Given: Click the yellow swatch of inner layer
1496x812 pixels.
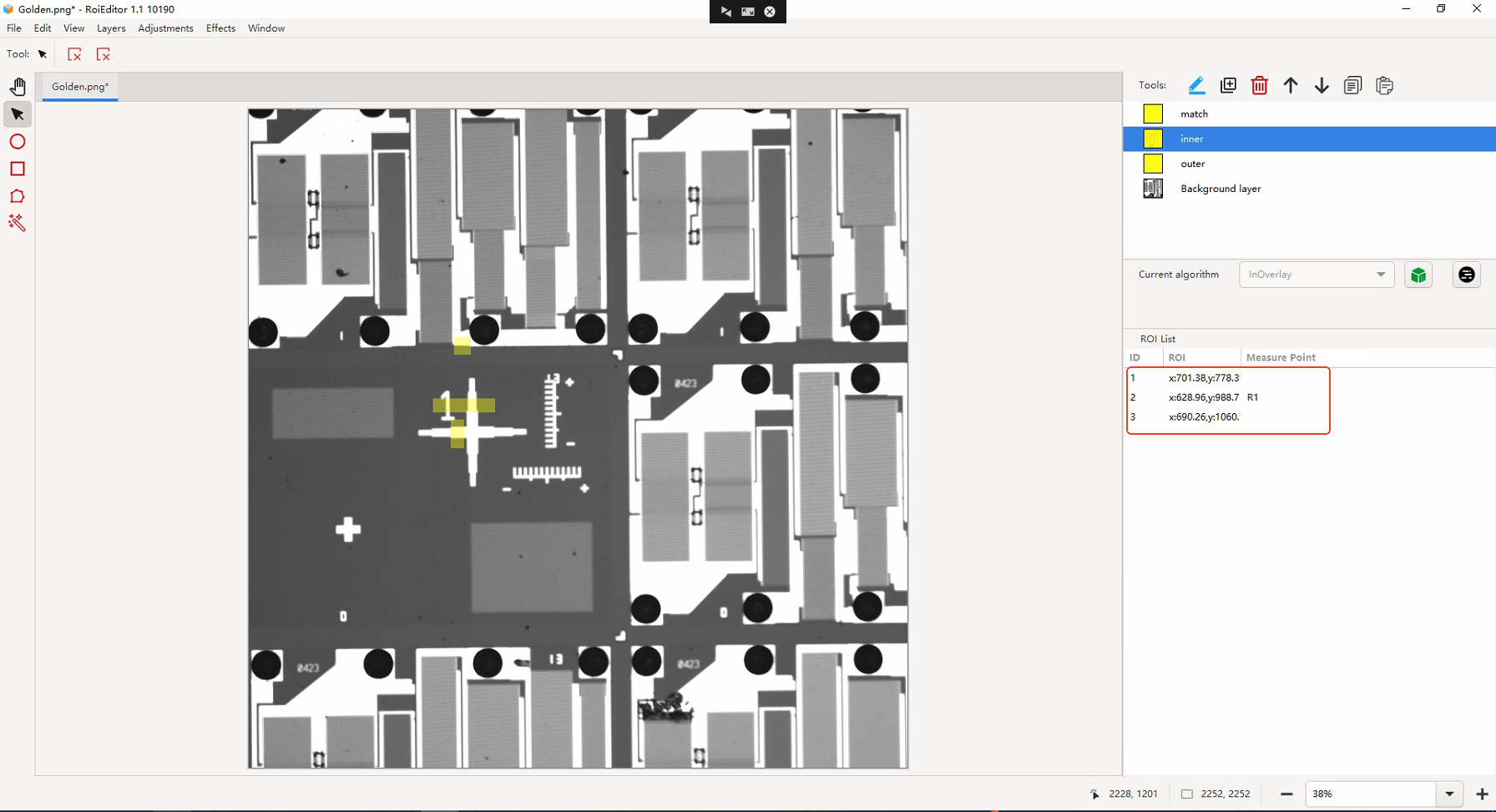Looking at the screenshot, I should 1153,139.
